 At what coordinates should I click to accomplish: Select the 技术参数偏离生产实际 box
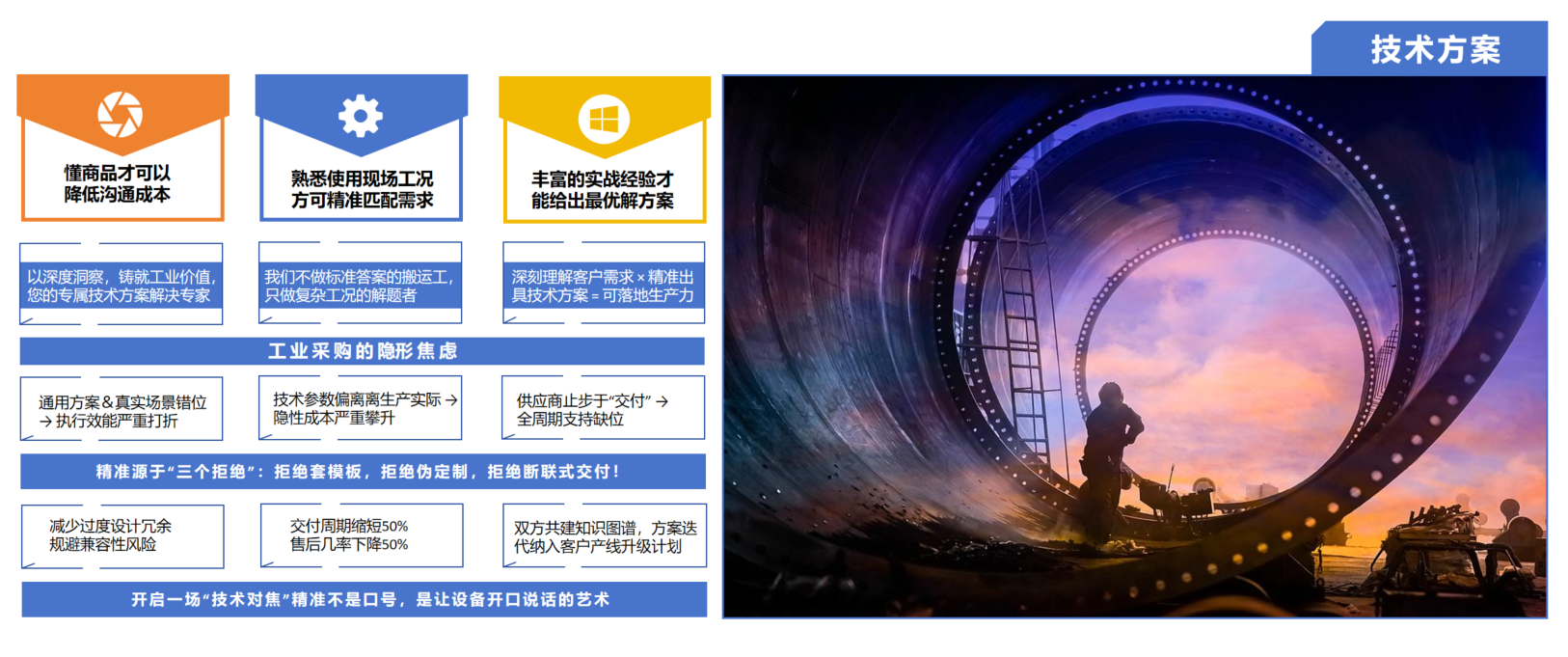click(361, 408)
